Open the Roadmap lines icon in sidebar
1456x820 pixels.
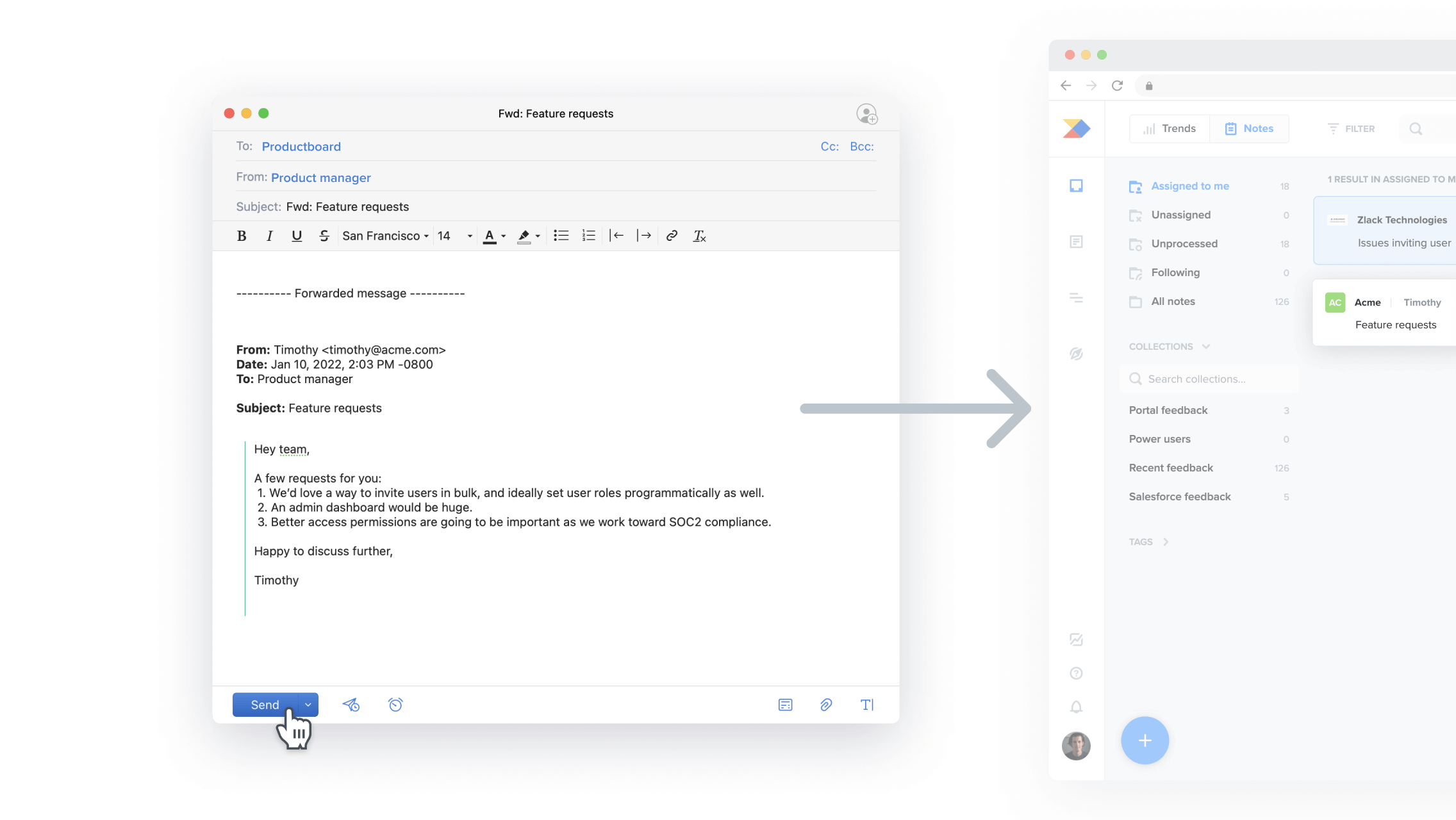(x=1076, y=298)
